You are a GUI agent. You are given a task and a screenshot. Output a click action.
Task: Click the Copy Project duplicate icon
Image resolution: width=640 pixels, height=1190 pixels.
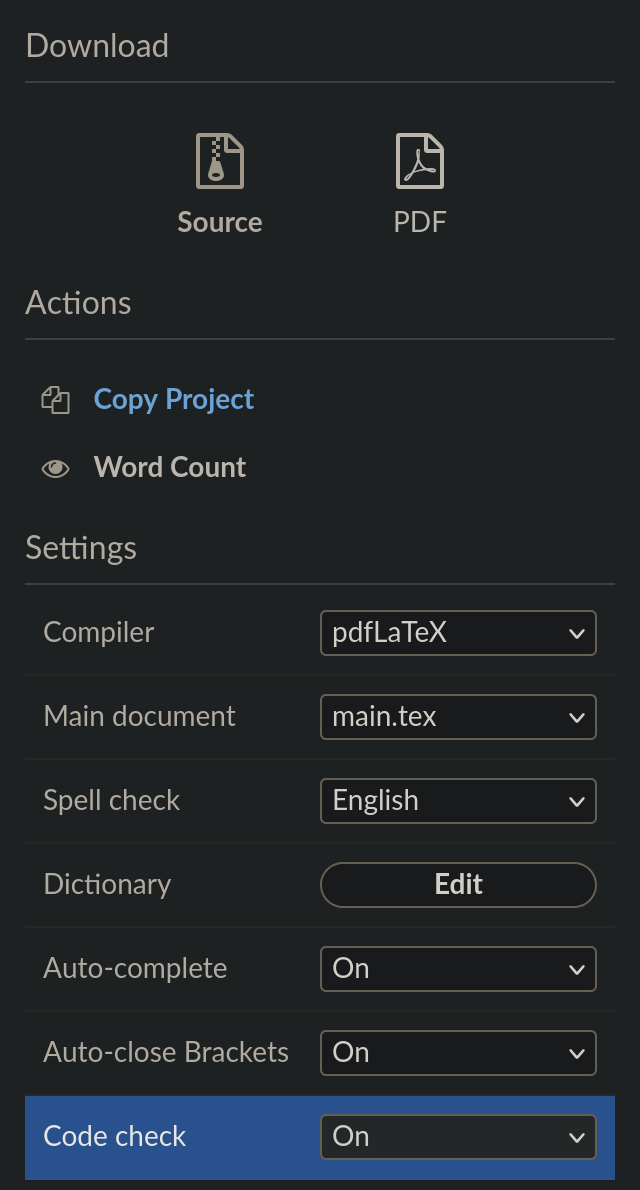pos(55,400)
